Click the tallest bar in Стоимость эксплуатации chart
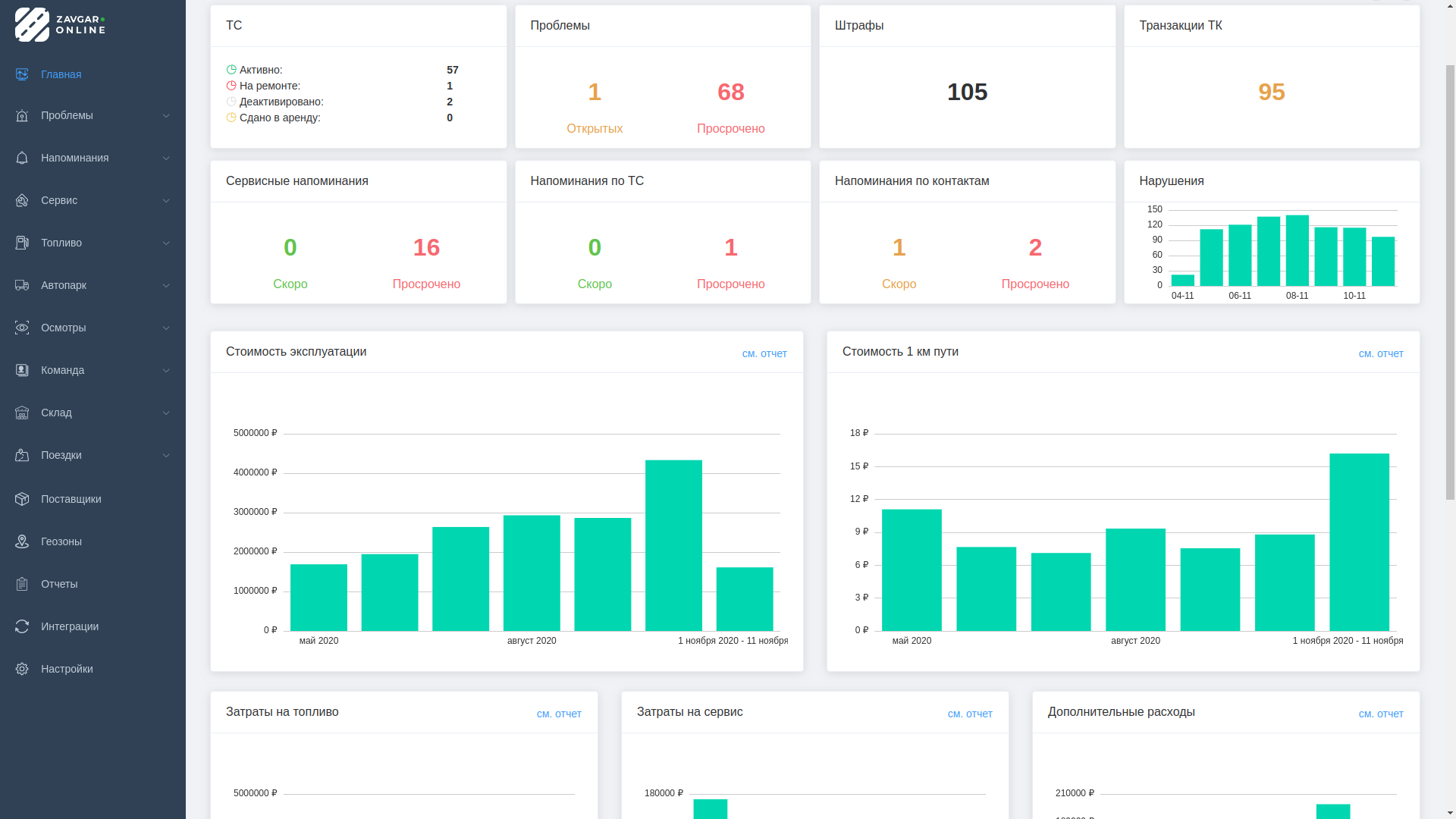Viewport: 1456px width, 819px height. [x=673, y=544]
